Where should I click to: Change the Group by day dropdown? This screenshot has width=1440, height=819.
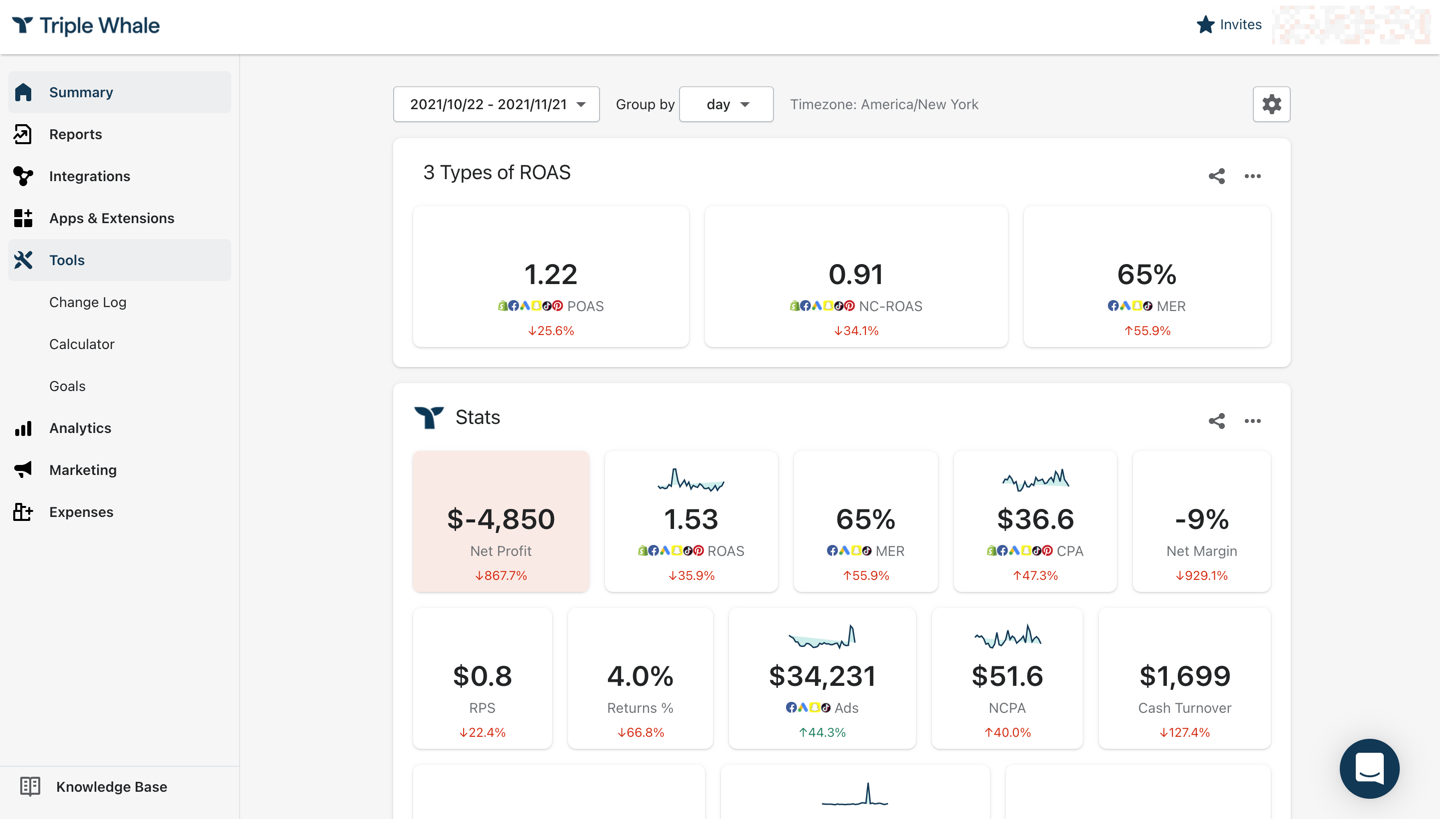click(726, 103)
